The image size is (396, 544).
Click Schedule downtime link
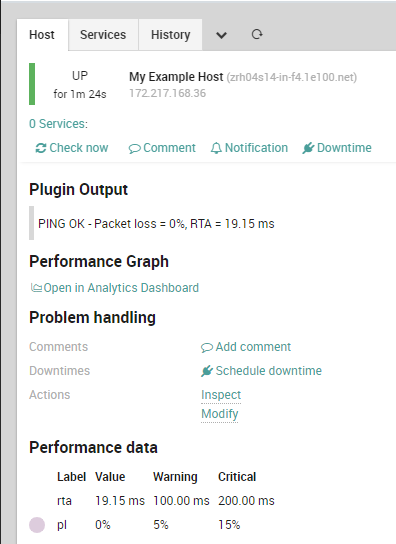click(x=269, y=371)
